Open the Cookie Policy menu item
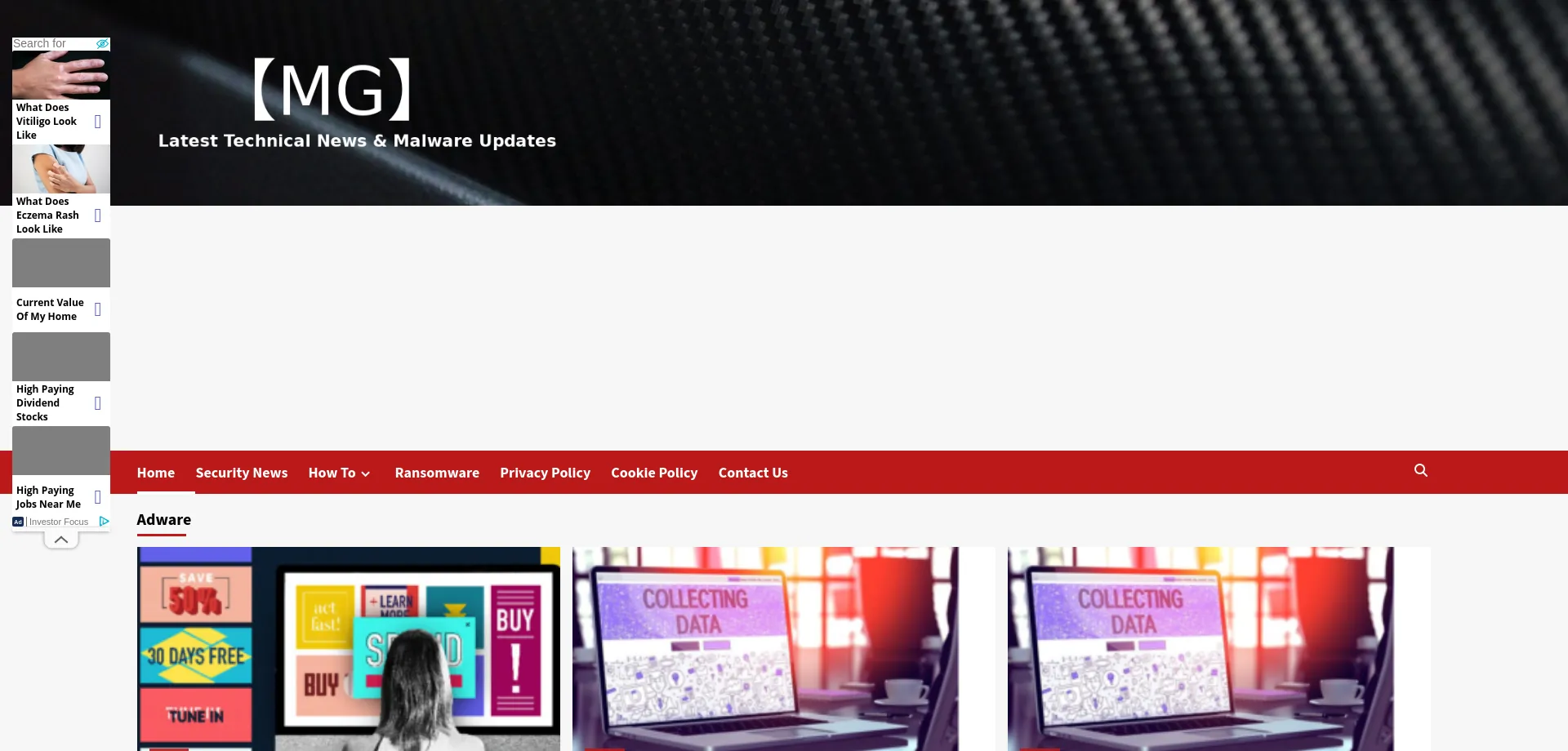The height and width of the screenshot is (751, 1568). coord(654,473)
